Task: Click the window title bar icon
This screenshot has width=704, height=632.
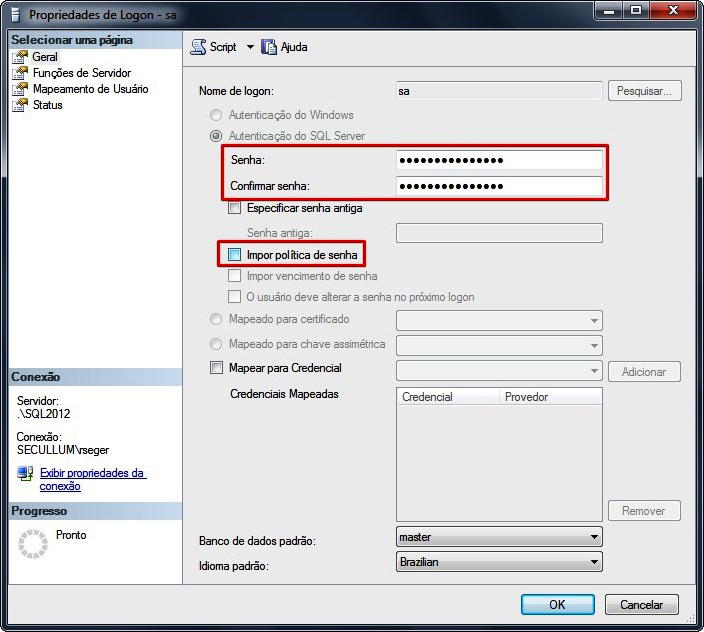Action: tap(14, 15)
